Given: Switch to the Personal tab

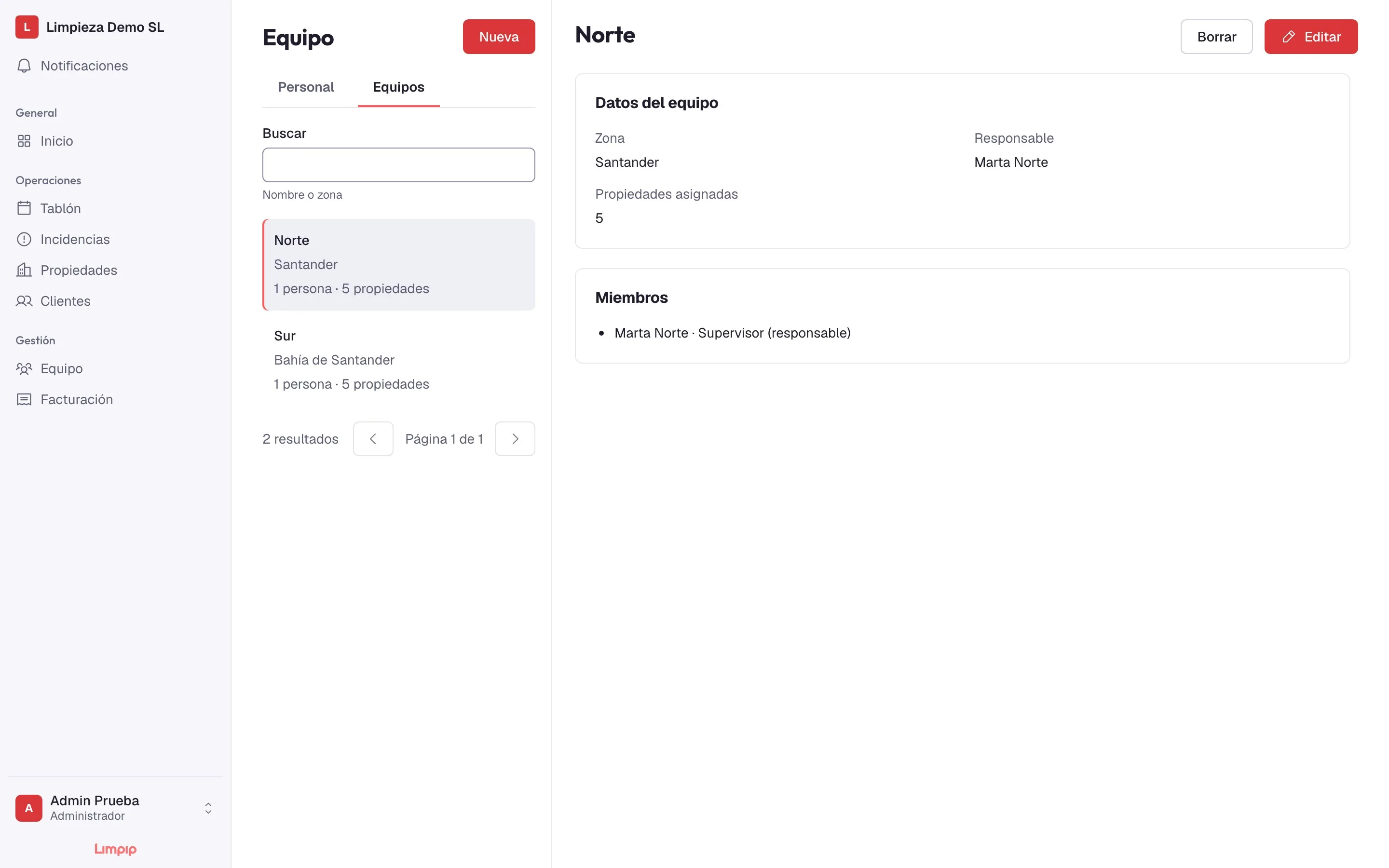Looking at the screenshot, I should click(305, 87).
